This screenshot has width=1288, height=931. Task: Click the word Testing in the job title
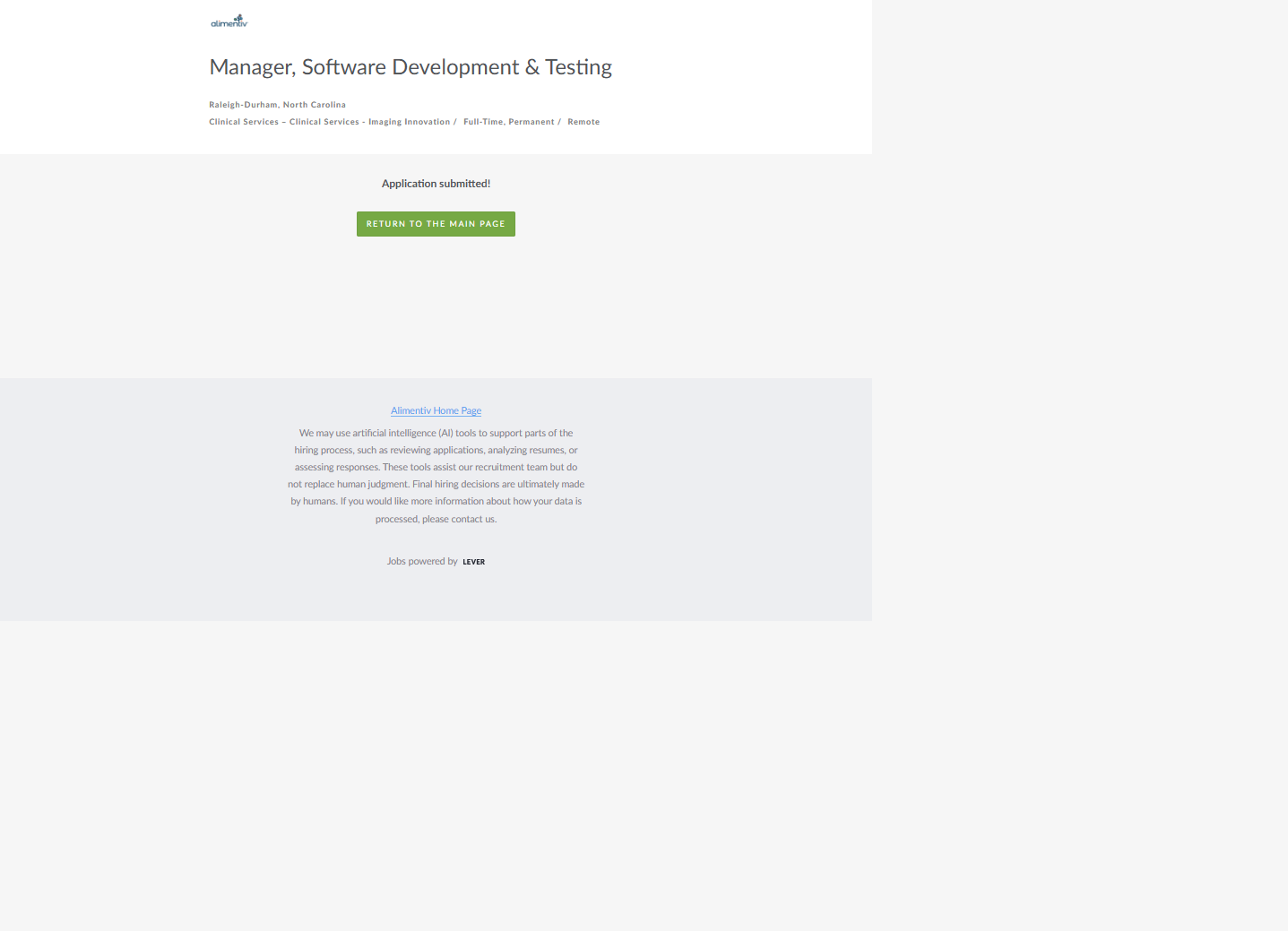578,67
